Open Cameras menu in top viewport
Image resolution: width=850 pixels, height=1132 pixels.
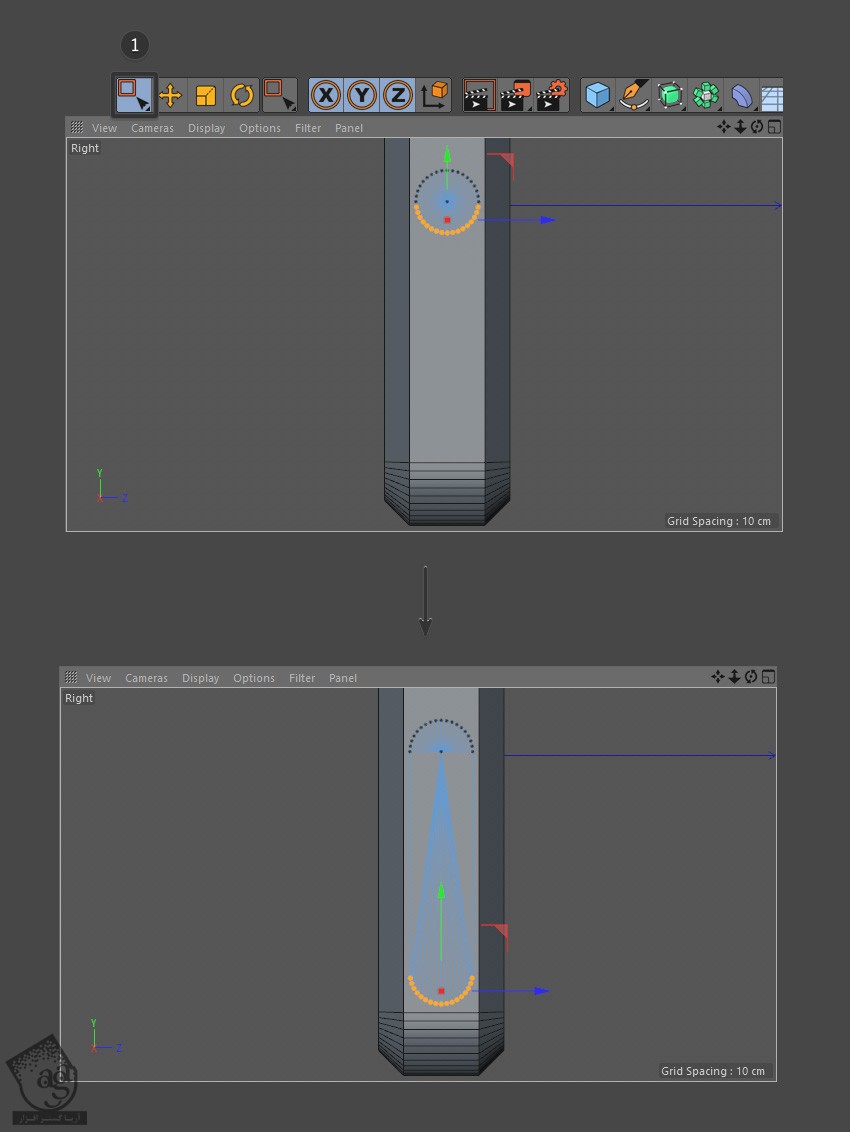click(x=152, y=128)
